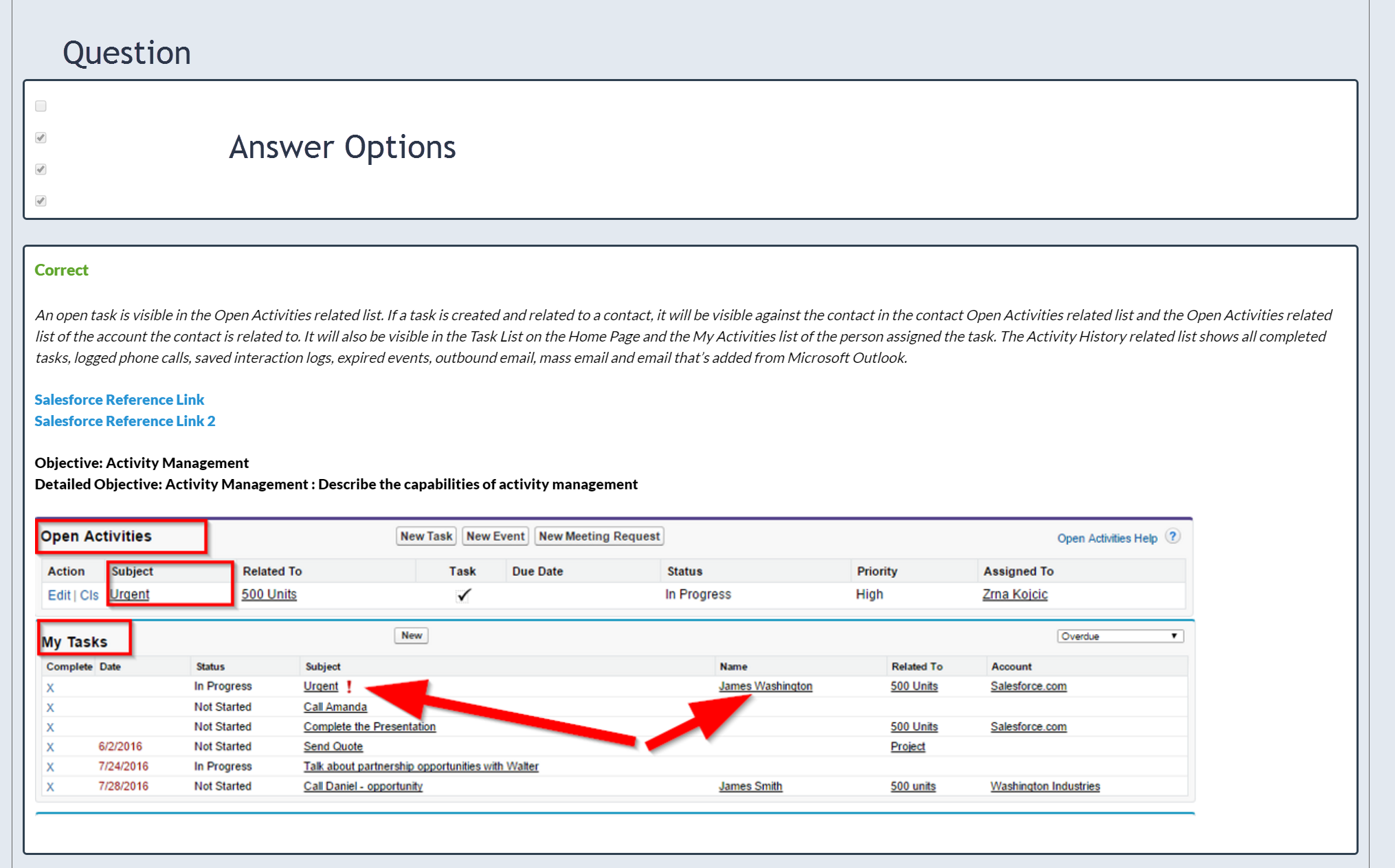Open the Zrna Kojcic assignee link
Screen dimensions: 1395x868
pos(1014,594)
